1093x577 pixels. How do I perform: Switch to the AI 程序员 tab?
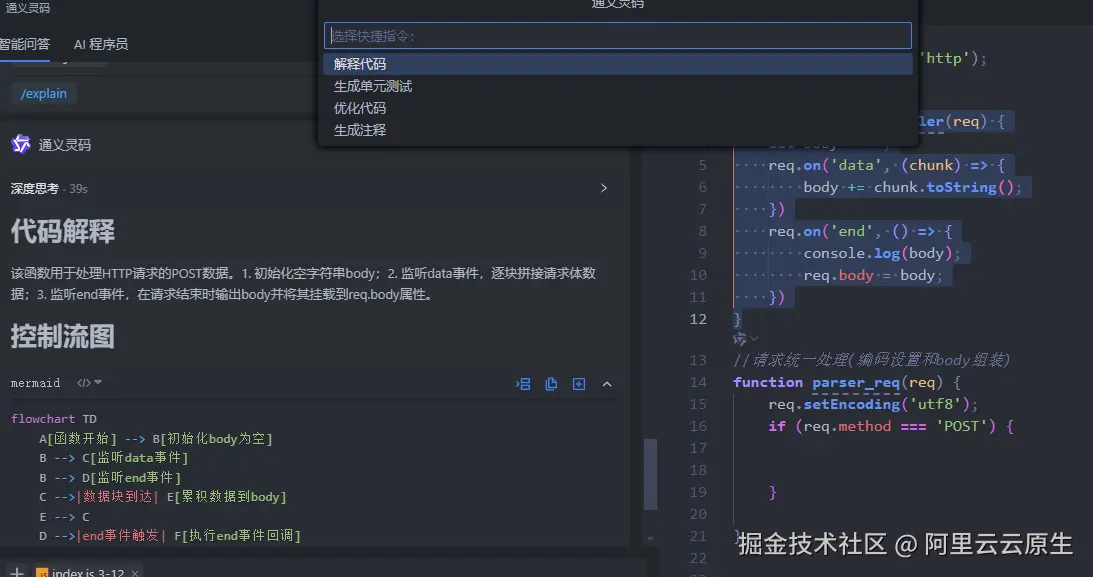[101, 44]
